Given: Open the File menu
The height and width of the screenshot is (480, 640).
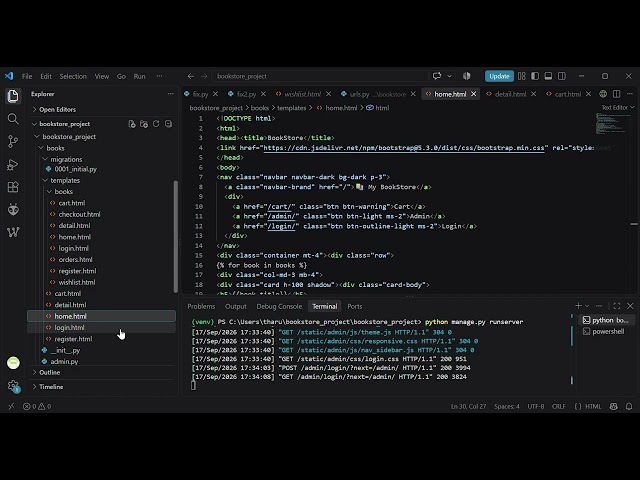Looking at the screenshot, I should (x=27, y=76).
